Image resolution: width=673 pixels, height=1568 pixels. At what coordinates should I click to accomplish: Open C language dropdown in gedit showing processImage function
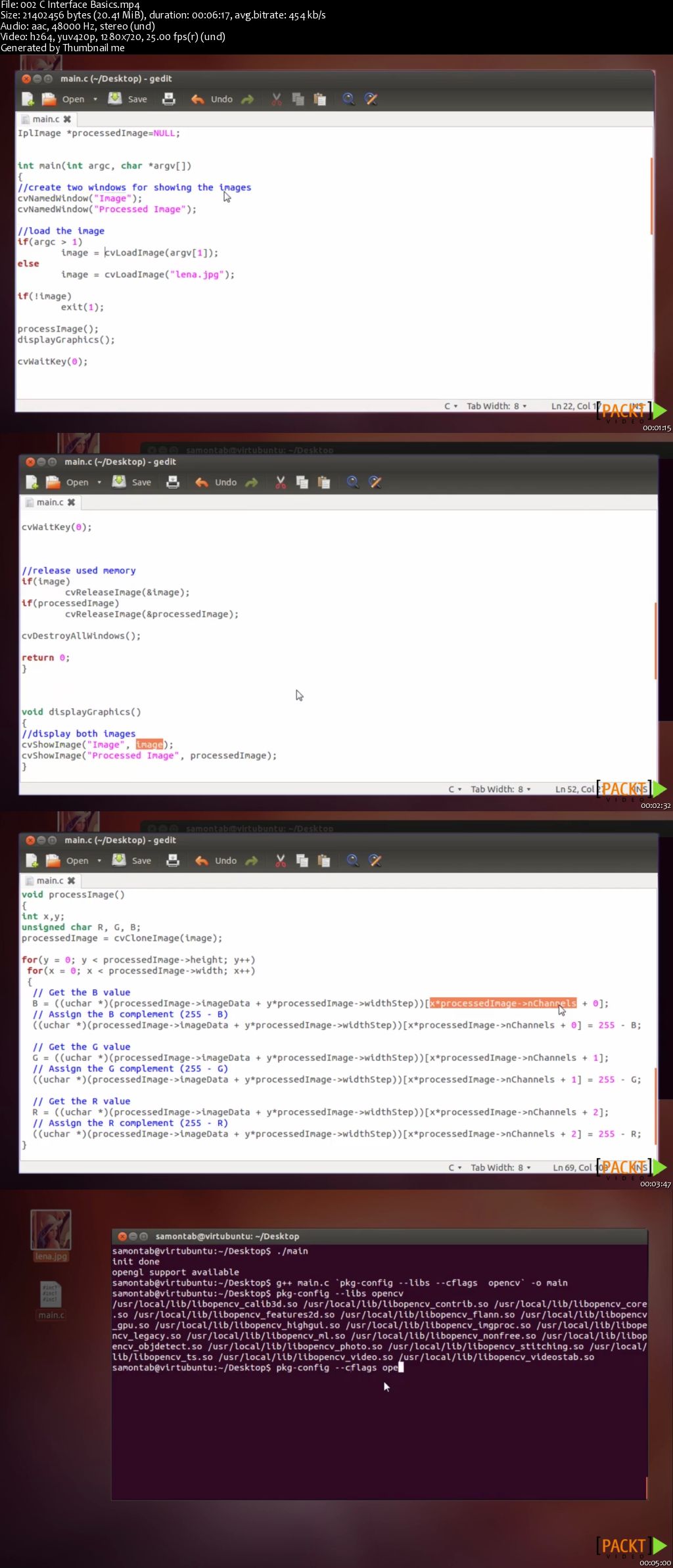click(455, 1167)
